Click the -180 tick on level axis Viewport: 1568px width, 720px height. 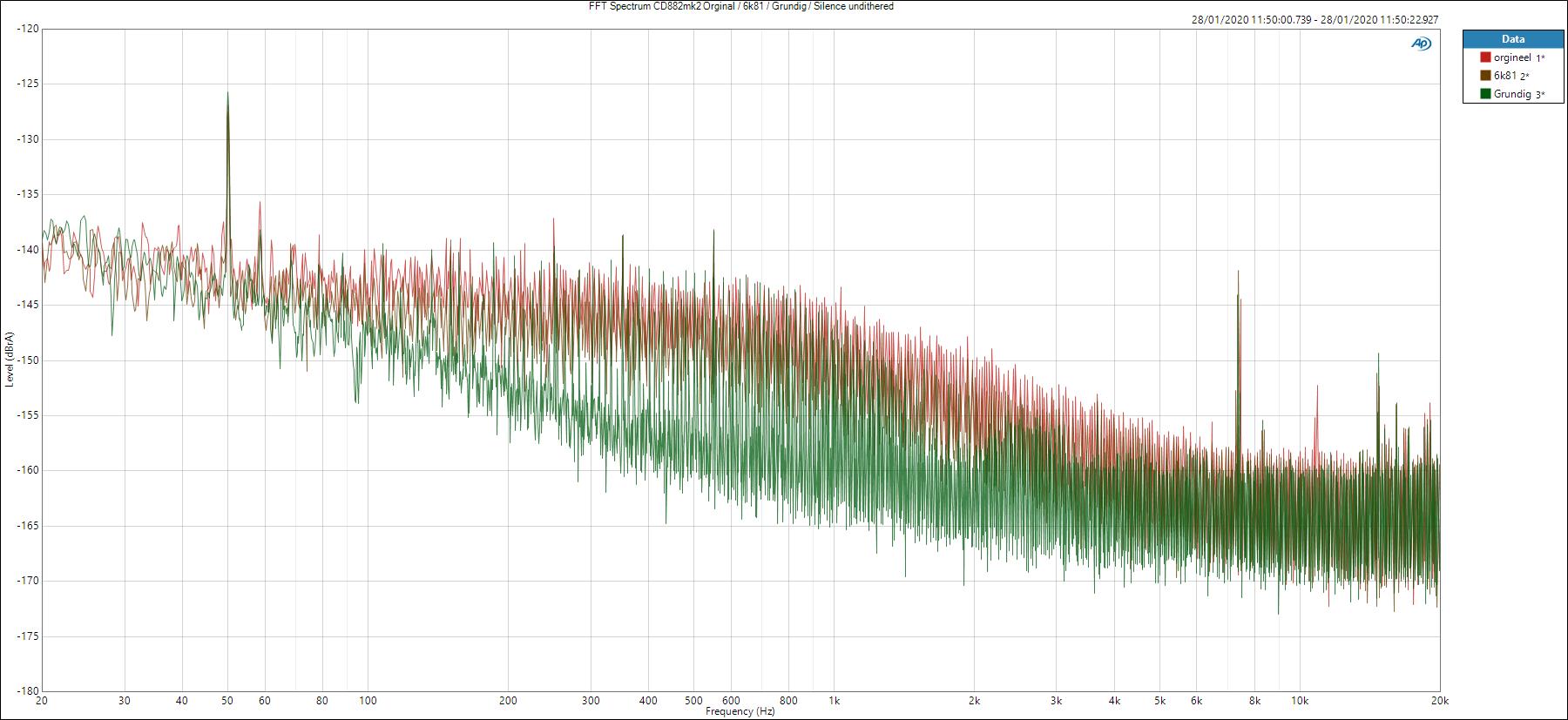pyautogui.click(x=27, y=691)
